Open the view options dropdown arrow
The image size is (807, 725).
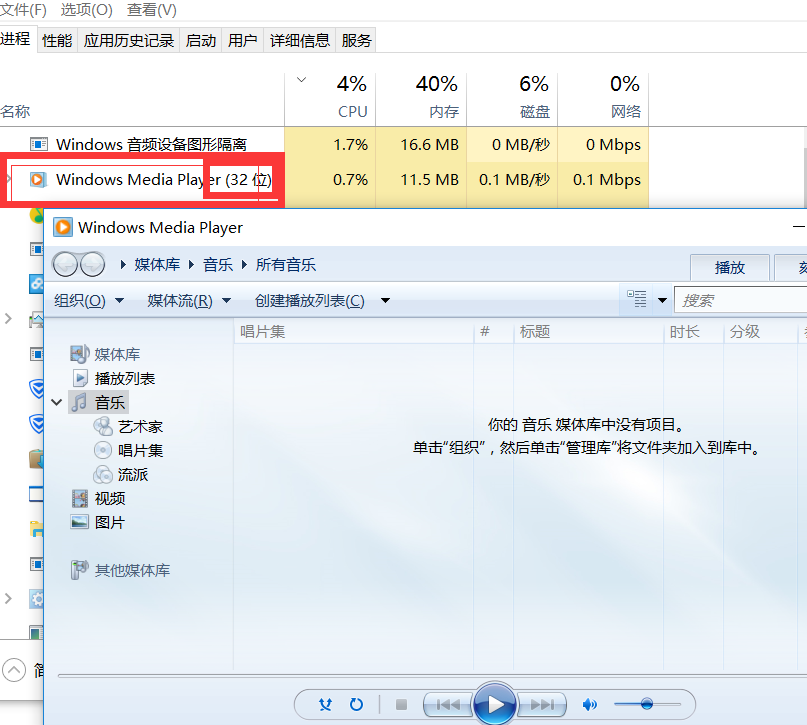662,300
